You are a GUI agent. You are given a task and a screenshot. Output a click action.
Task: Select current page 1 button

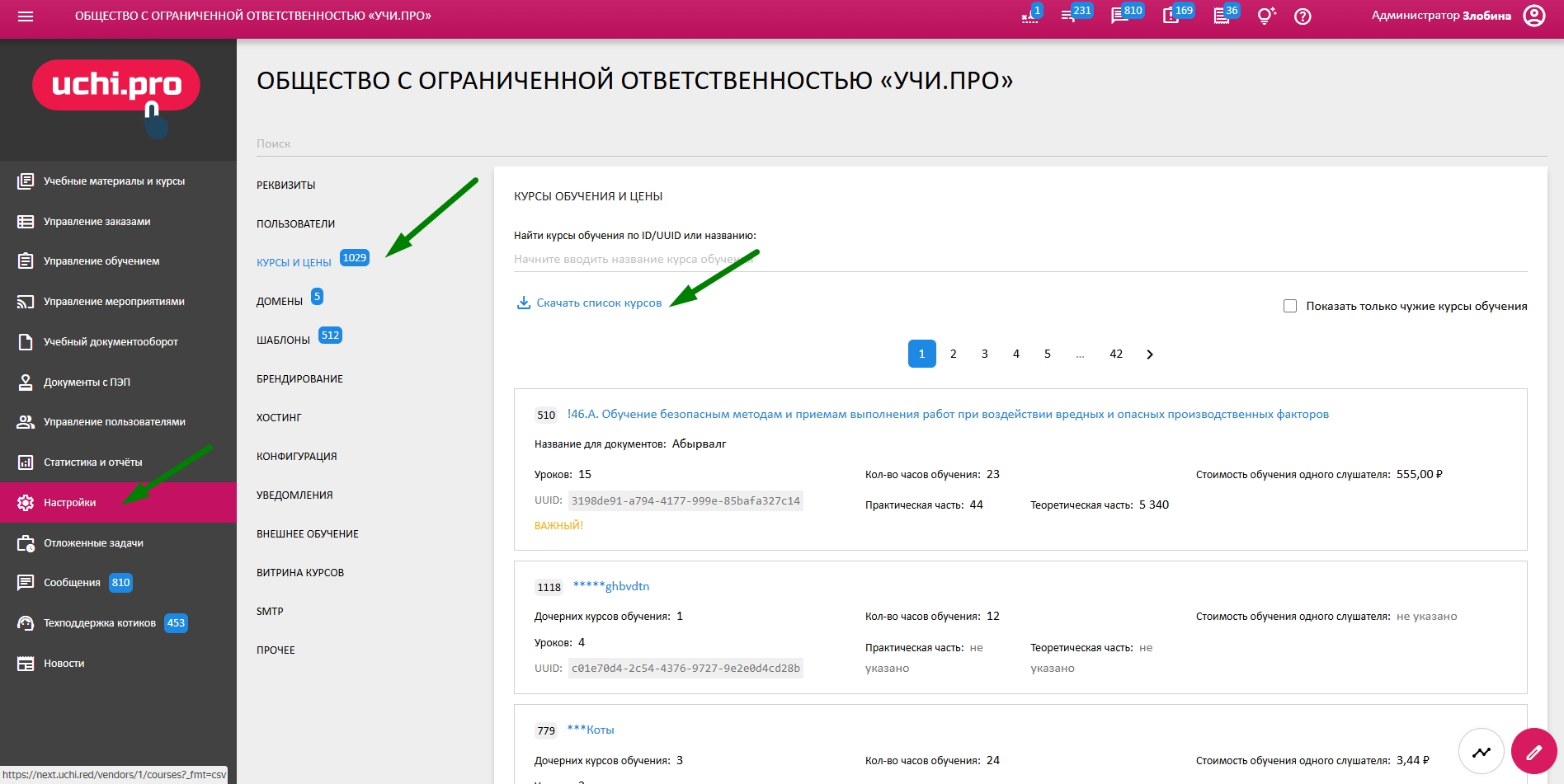(921, 354)
